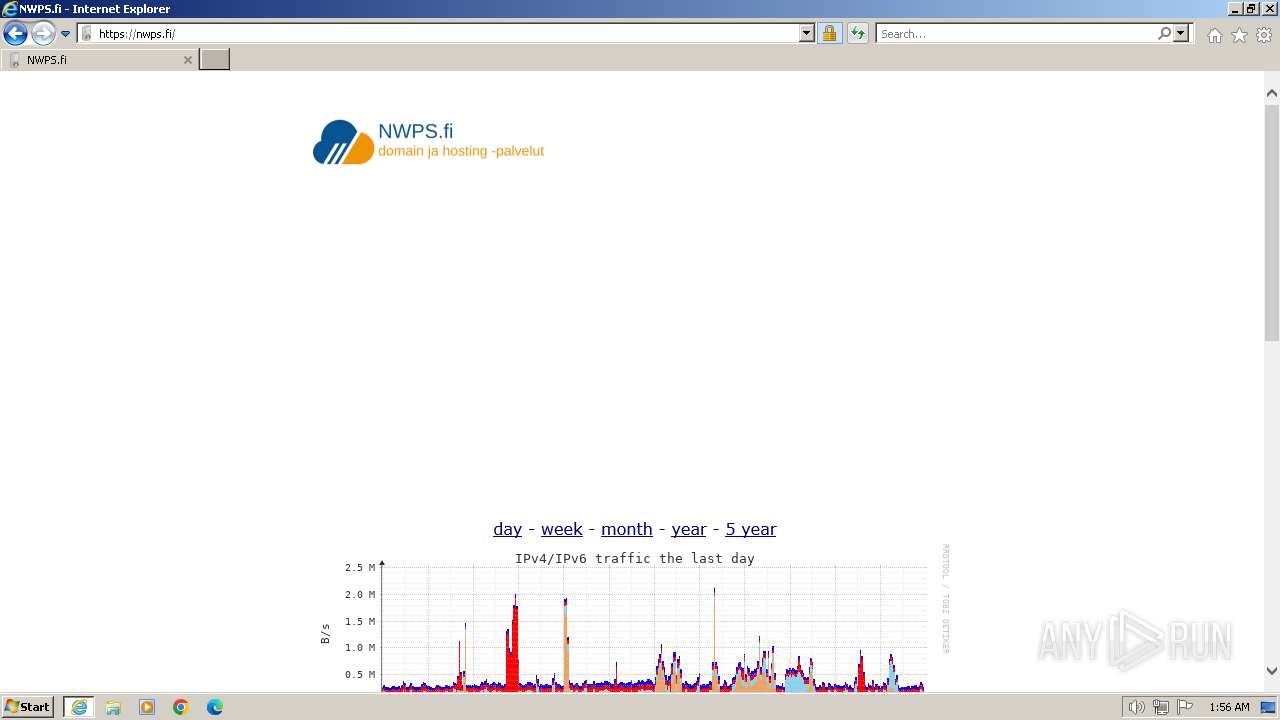Open recent pages dropdown beside Forward button

(65, 34)
